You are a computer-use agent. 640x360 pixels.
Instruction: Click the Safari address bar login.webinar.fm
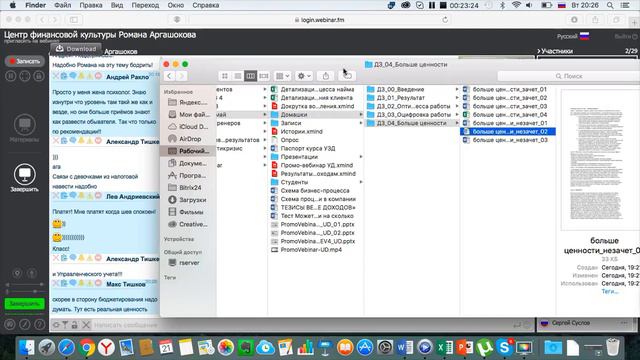click(319, 20)
